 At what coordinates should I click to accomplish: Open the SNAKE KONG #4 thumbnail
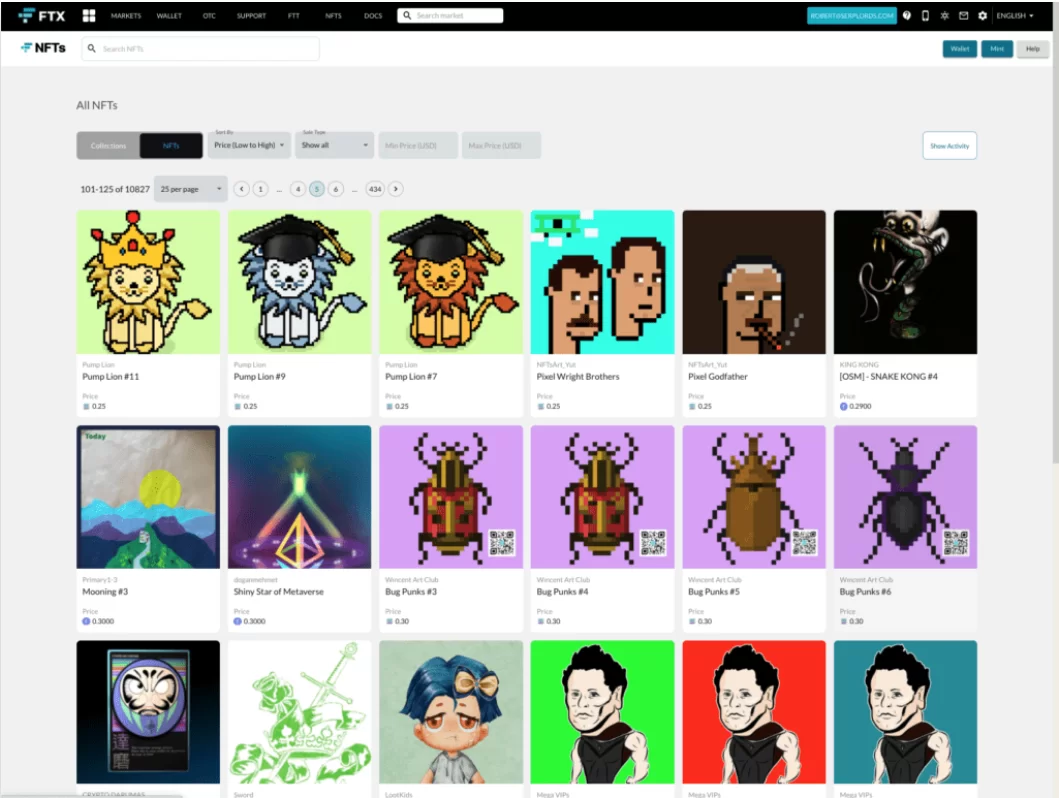(906, 282)
